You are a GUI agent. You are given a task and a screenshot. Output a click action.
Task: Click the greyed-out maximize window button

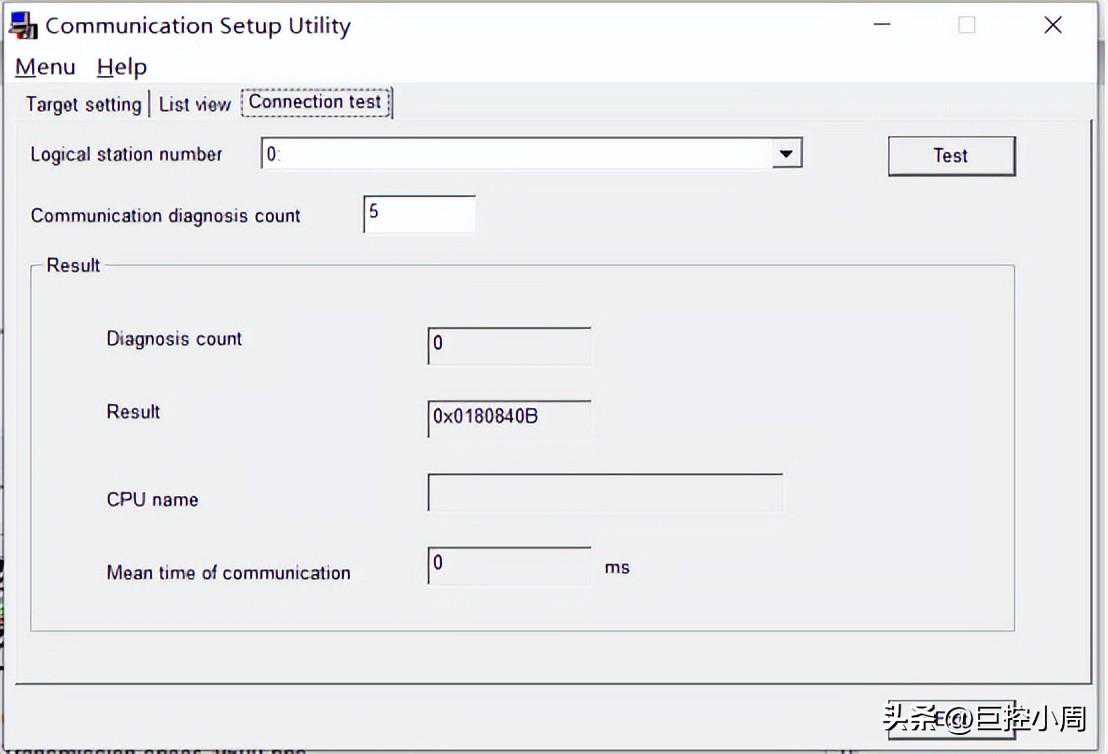(966, 25)
